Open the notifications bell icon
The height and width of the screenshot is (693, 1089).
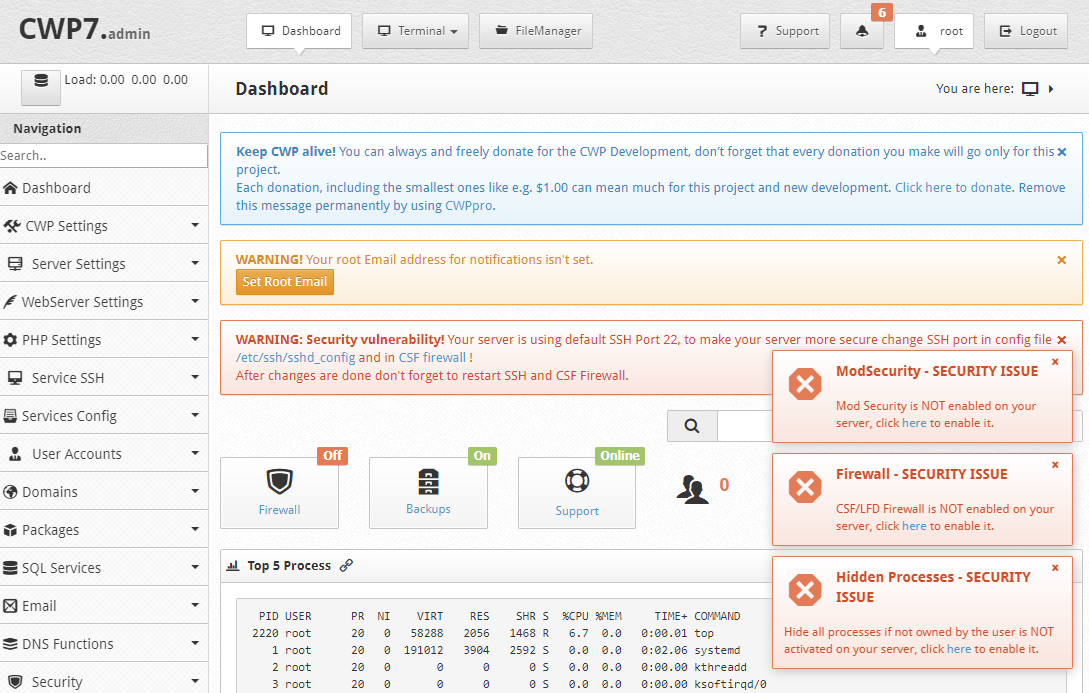861,31
